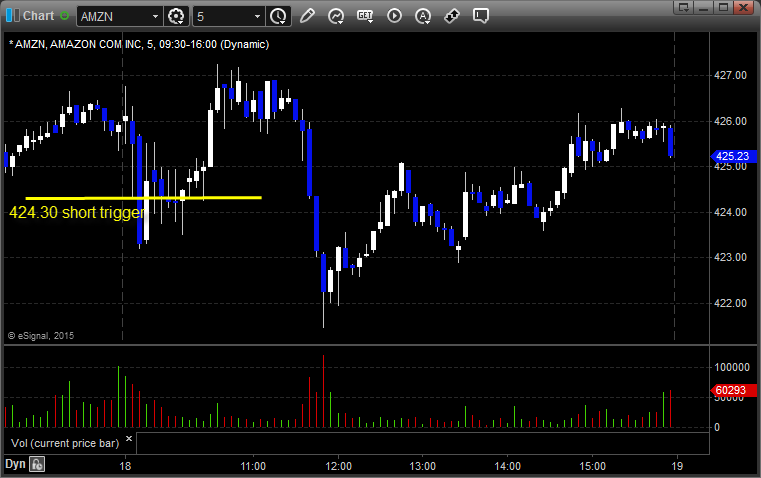This screenshot has width=761, height=478.
Task: Open the window options dropdown button
Action: [683, 7]
